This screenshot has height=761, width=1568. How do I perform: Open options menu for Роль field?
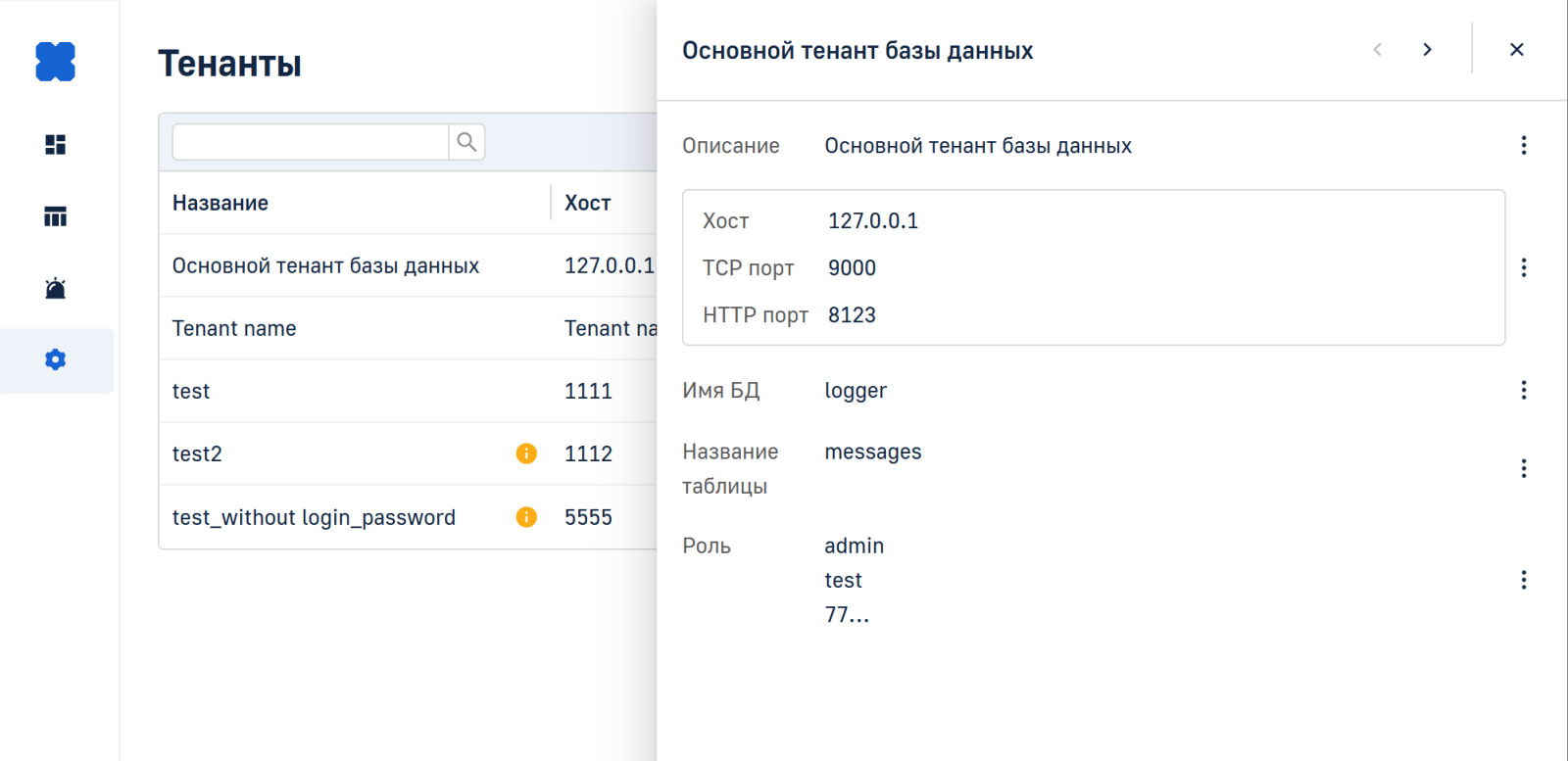pyautogui.click(x=1523, y=580)
